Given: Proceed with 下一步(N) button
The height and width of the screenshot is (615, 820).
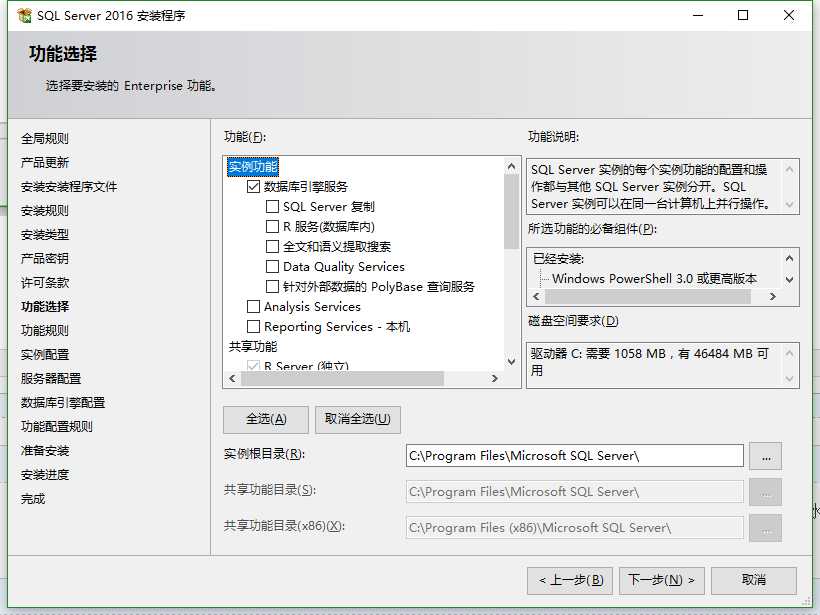Looking at the screenshot, I should (662, 580).
